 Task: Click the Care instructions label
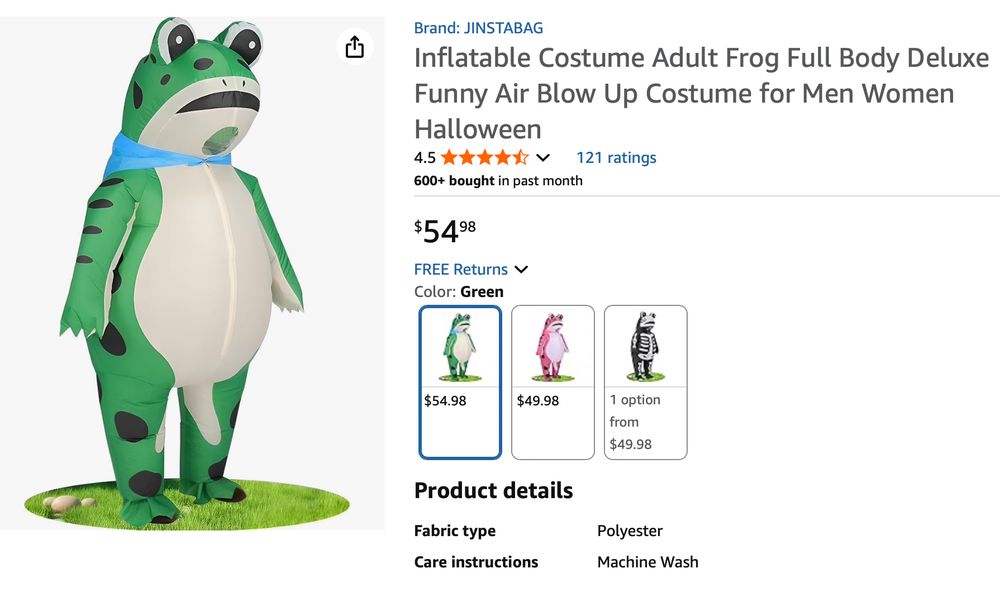[x=475, y=562]
